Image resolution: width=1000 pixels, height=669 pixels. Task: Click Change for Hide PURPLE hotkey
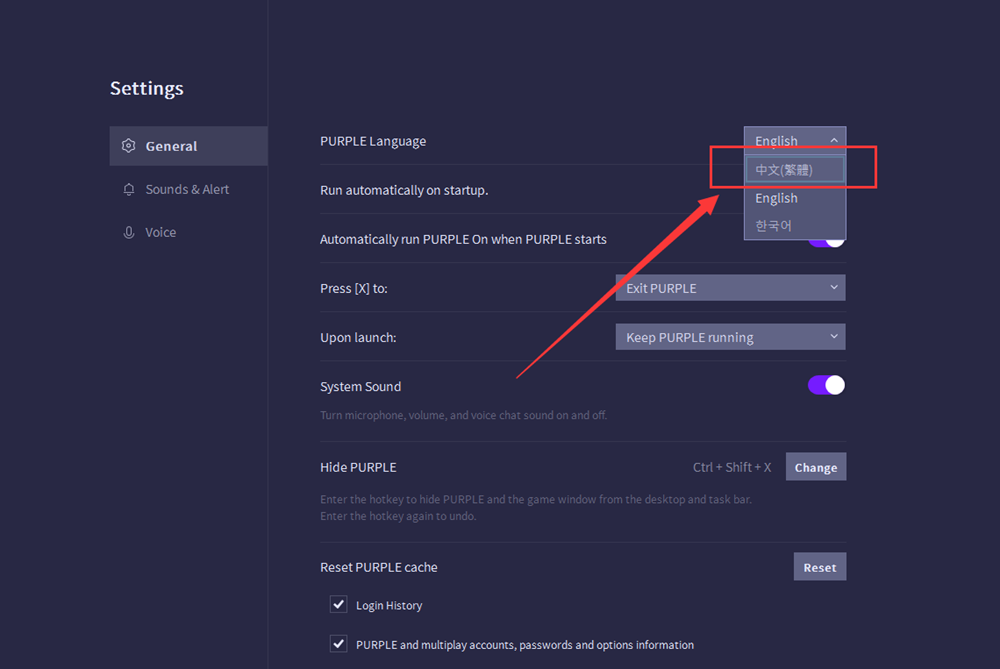(816, 467)
